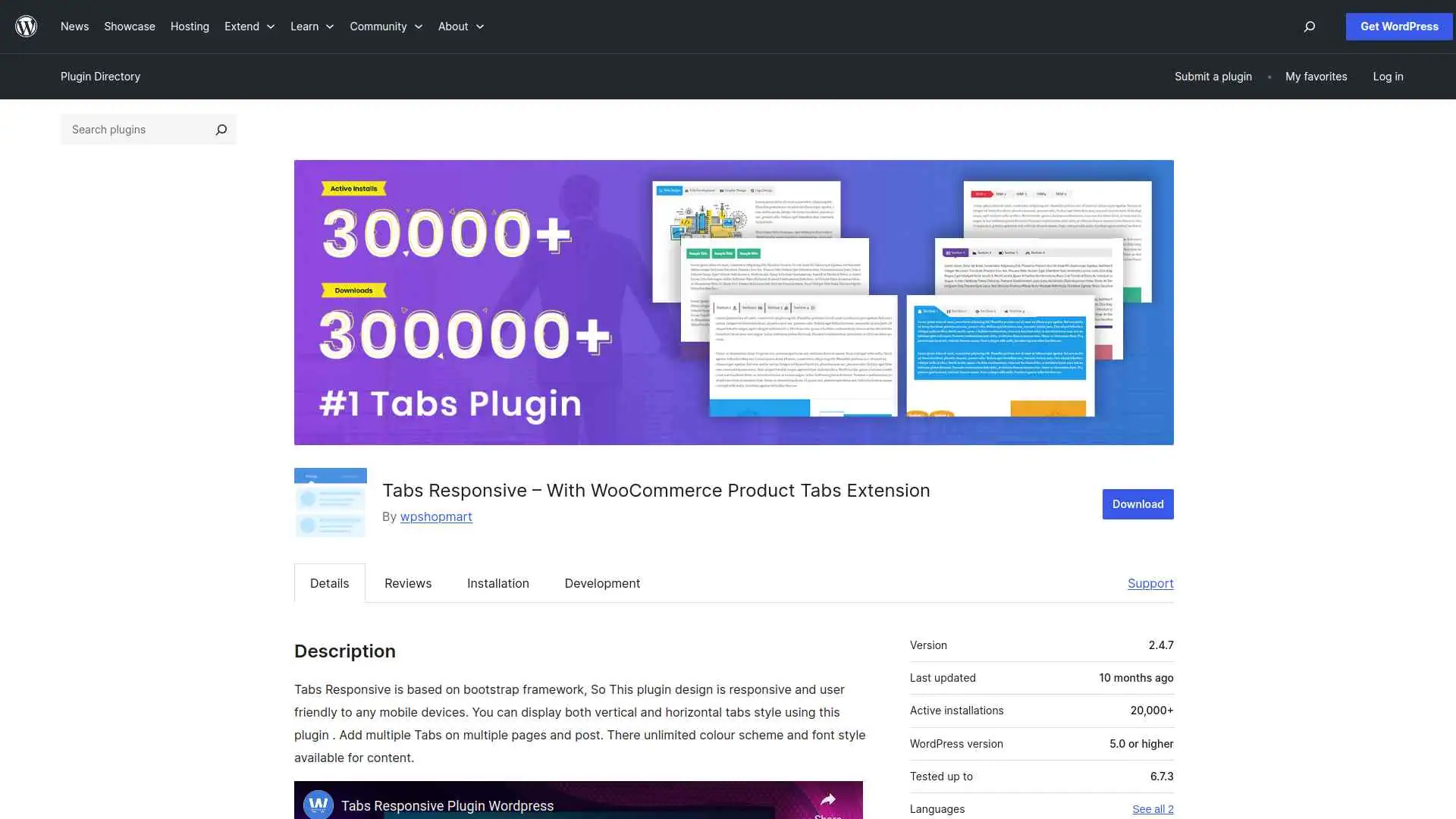Select the Development tab

[601, 583]
